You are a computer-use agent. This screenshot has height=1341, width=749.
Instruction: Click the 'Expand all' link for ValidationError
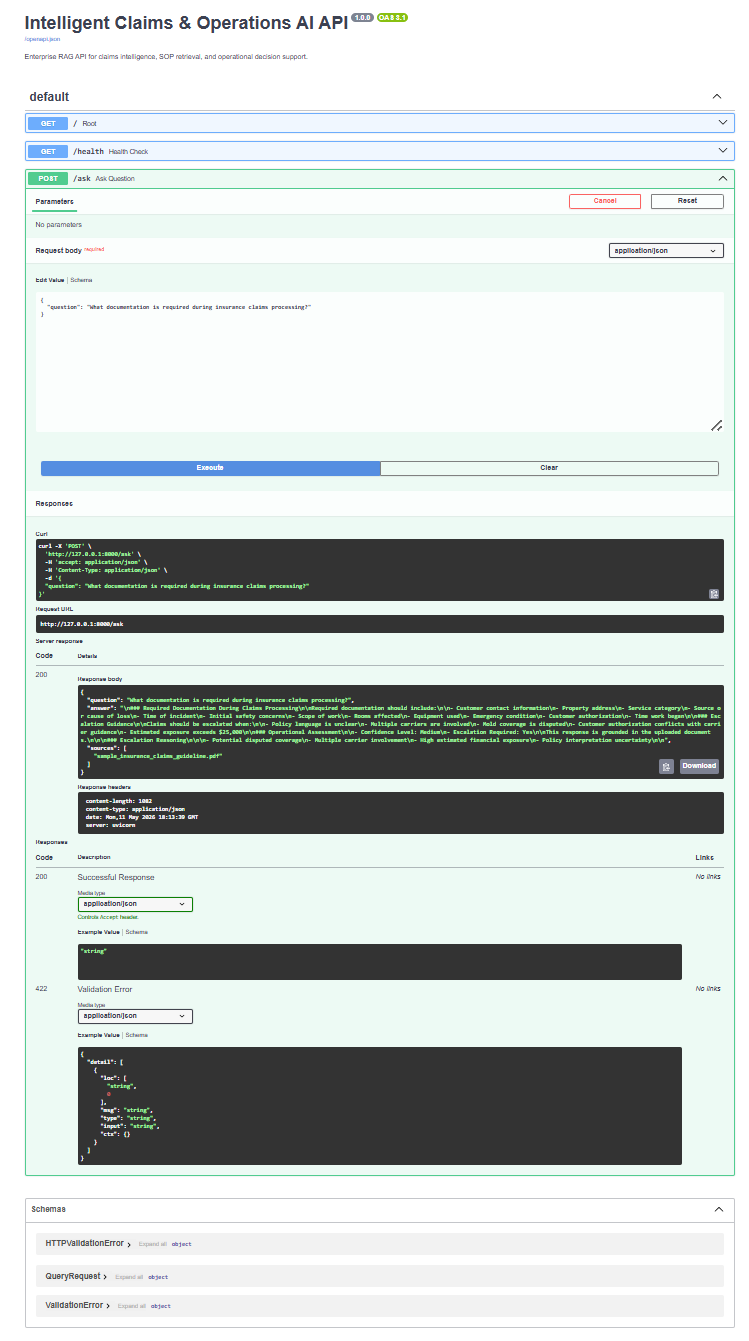131,1306
